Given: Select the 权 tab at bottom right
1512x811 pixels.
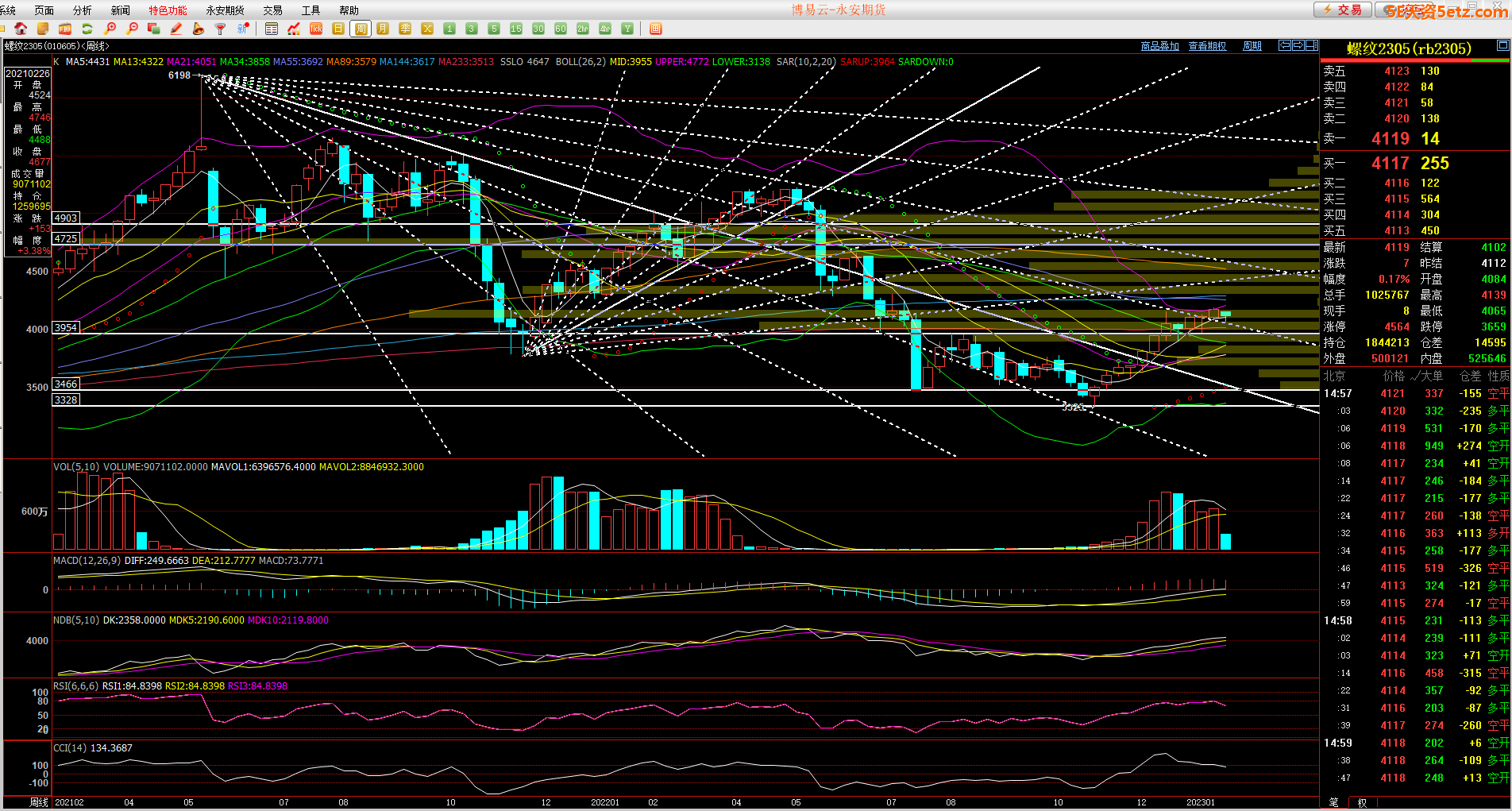Looking at the screenshot, I should 1362,803.
